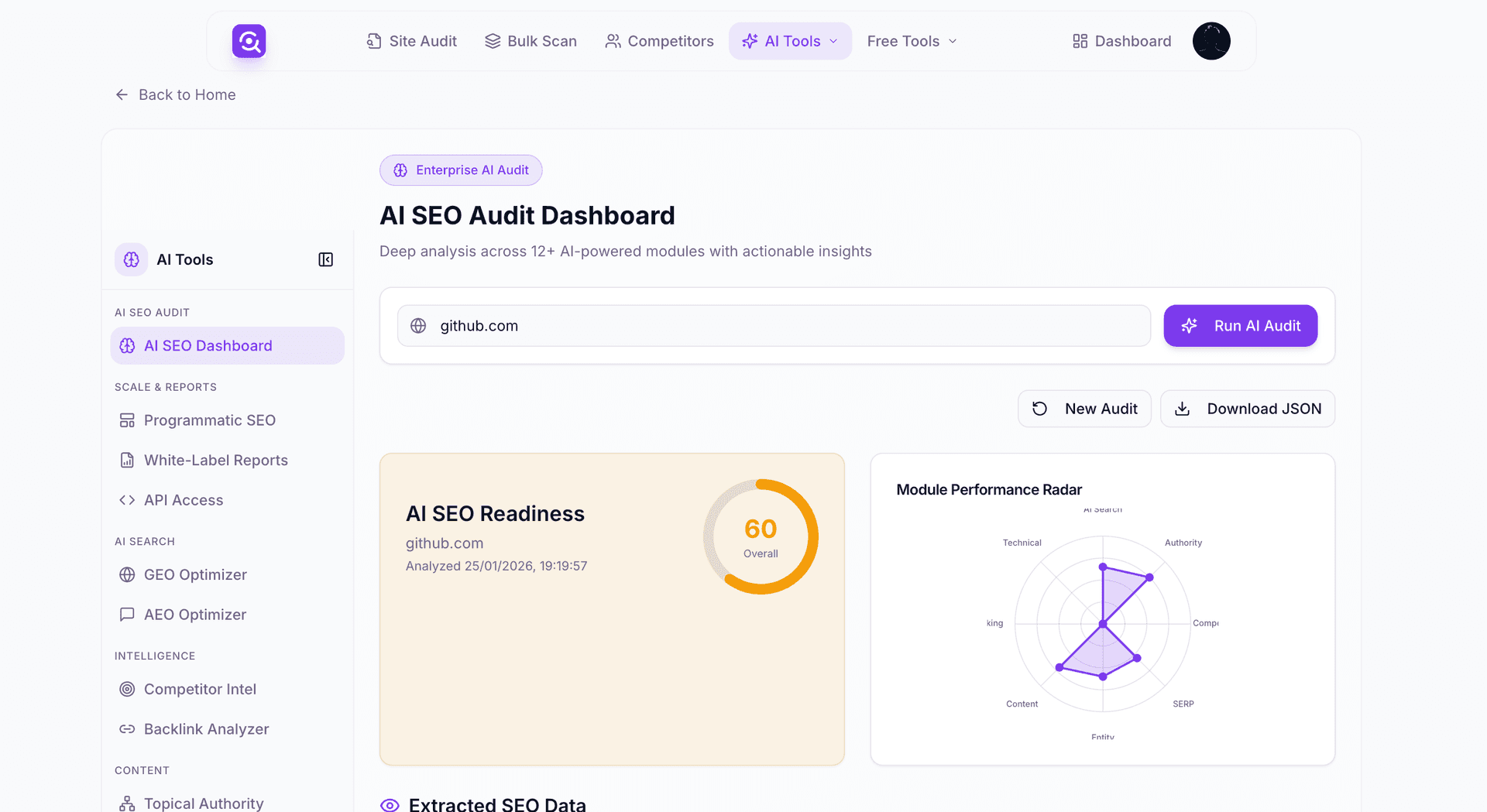This screenshot has width=1487, height=812.
Task: Go to Bulk Scan page
Action: click(531, 41)
